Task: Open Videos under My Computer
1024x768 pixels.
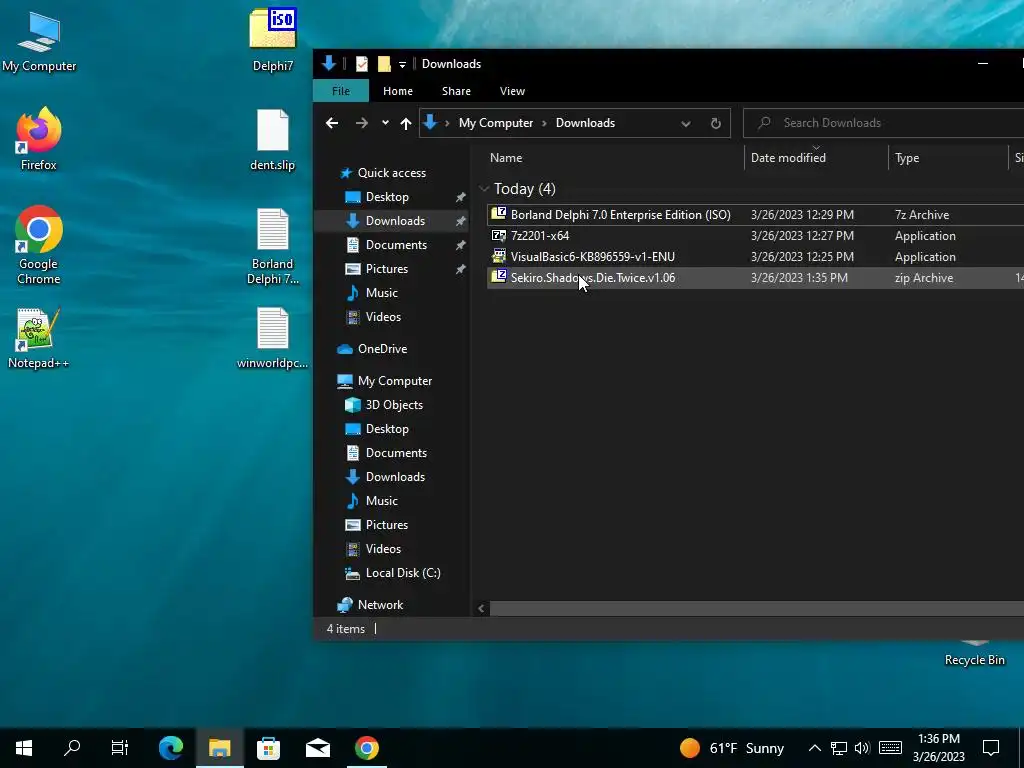Action: 383,549
